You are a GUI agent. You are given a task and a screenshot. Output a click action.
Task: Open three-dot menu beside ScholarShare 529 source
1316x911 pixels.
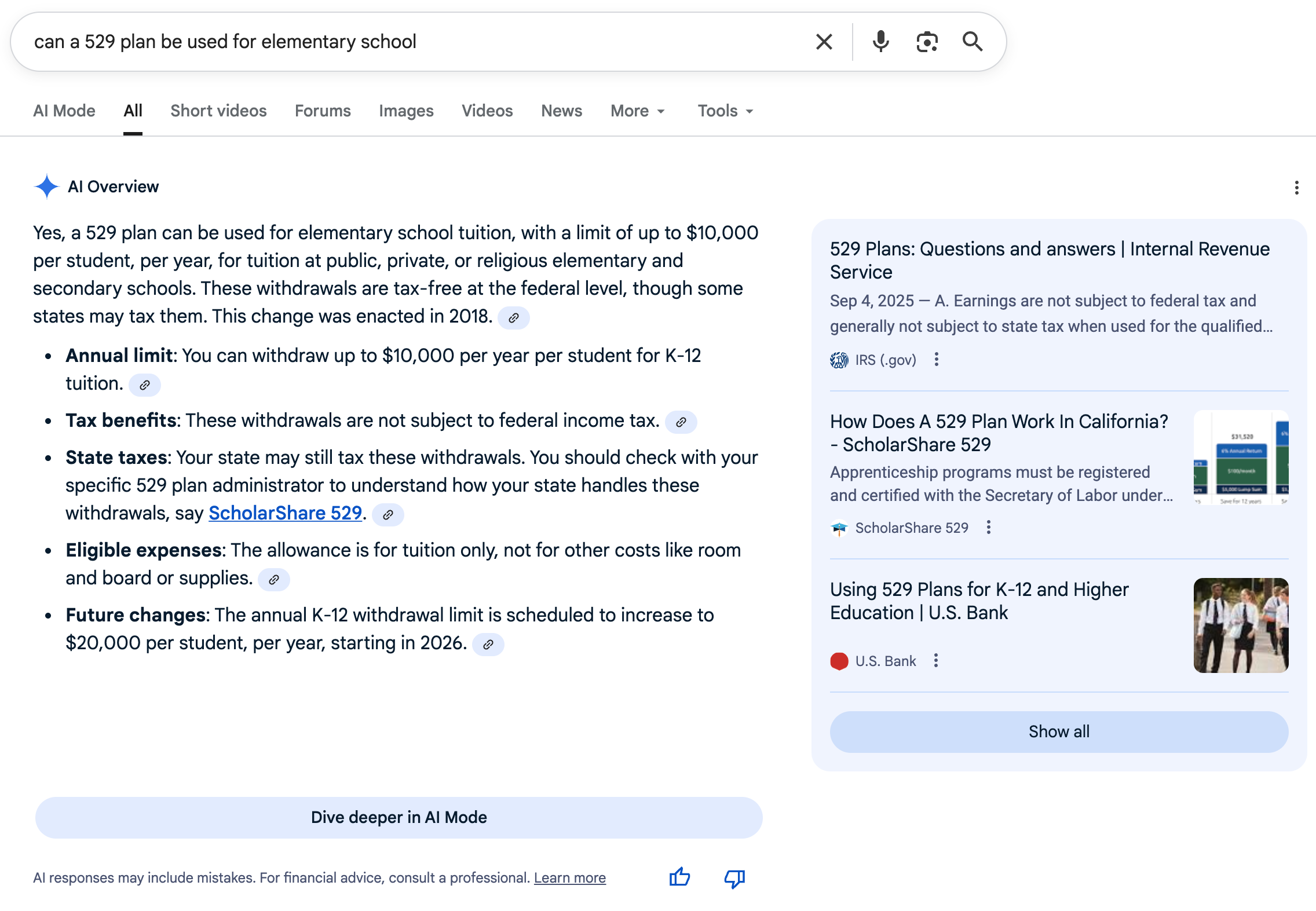point(989,528)
